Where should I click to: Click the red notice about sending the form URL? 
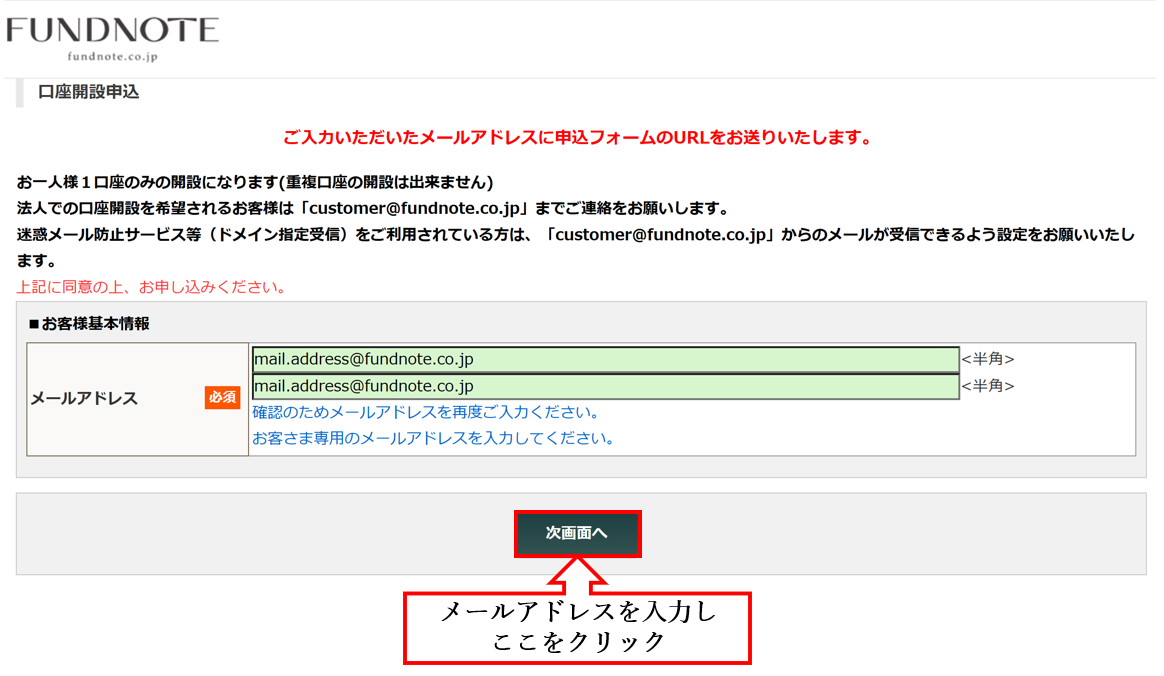coord(578,137)
